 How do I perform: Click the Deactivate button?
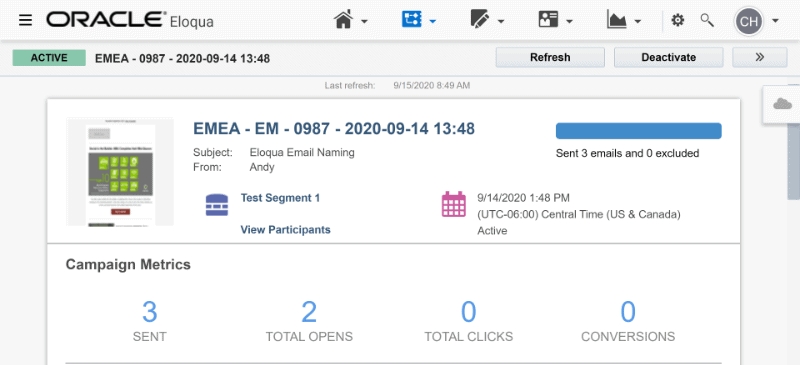668,57
